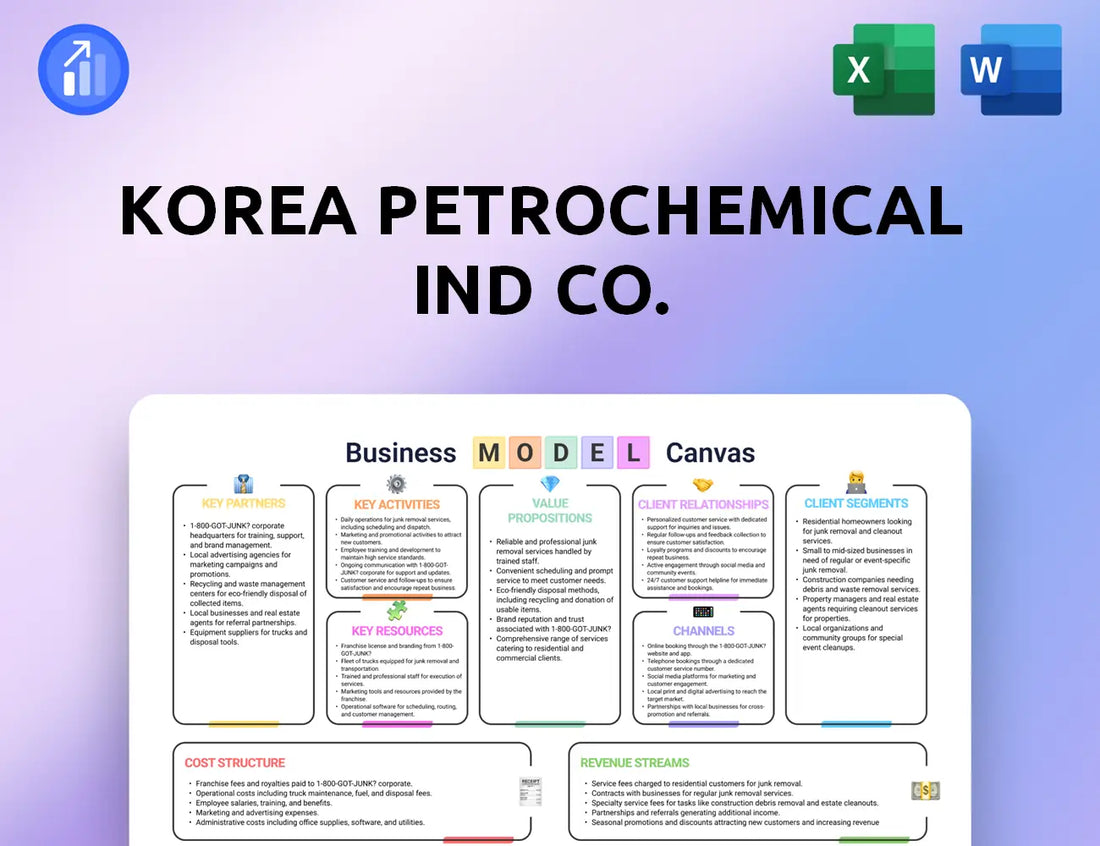The height and width of the screenshot is (846, 1100).
Task: Click the Korea Petrochemical Ind Co. title
Action: (542, 249)
